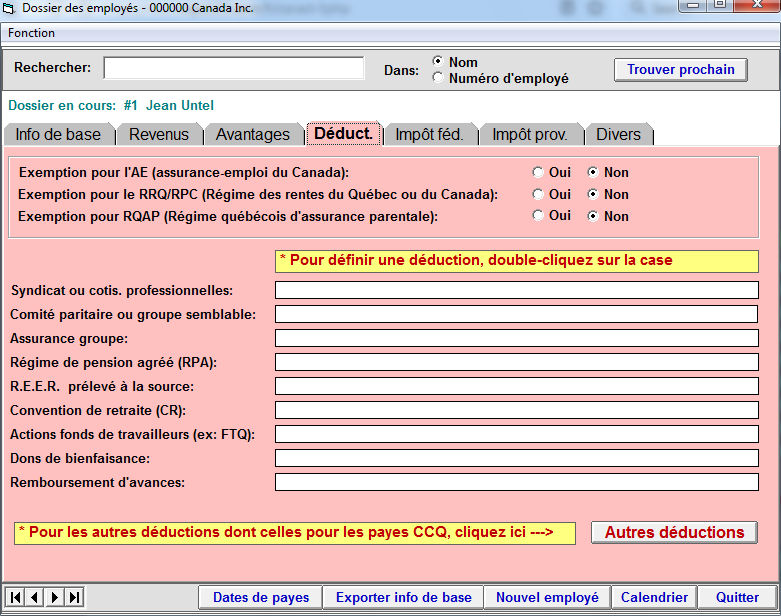
Task: Click the application icon in title bar
Action: [x=10, y=7]
